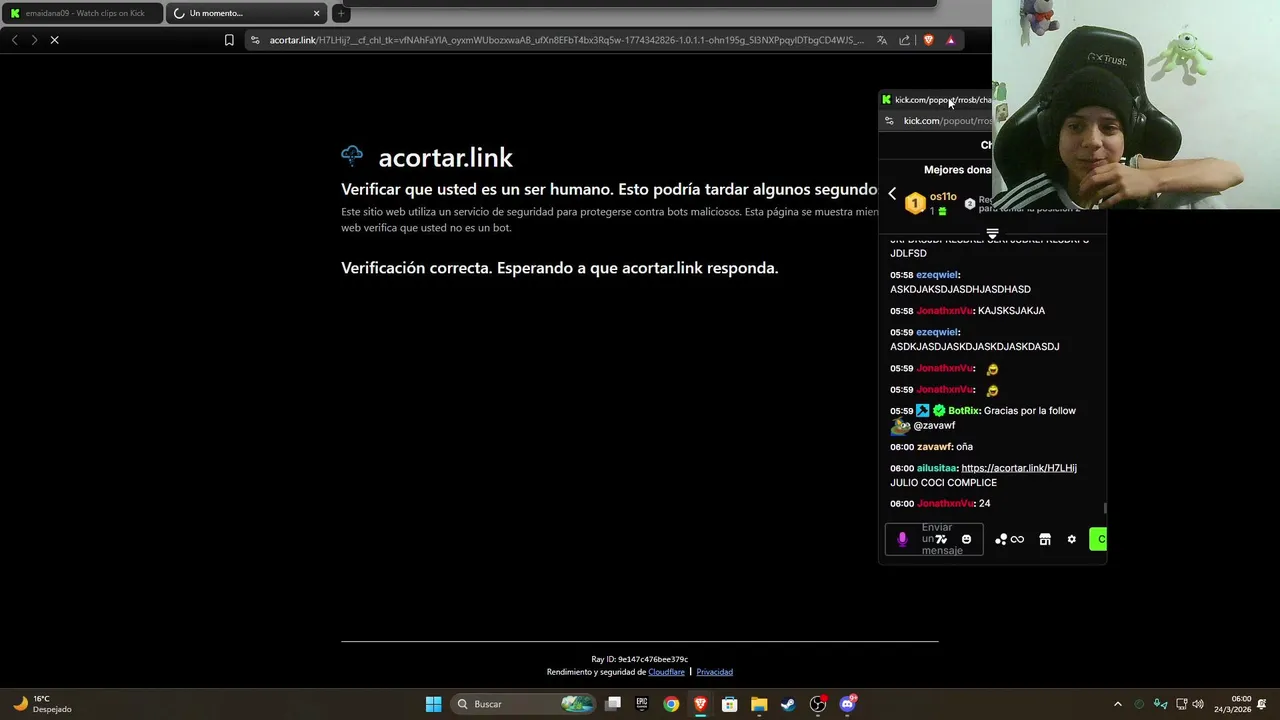Image resolution: width=1280 pixels, height=720 pixels.
Task: Open the Privacidad link in footer
Action: (x=714, y=672)
